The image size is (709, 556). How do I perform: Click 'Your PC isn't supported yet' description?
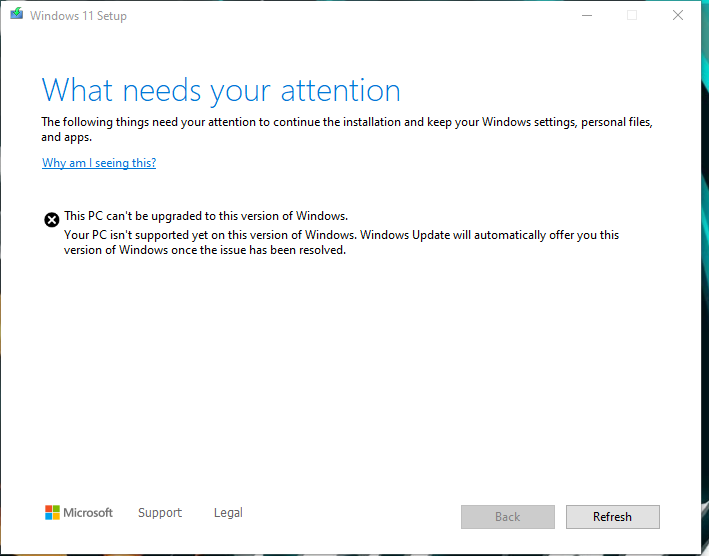coord(341,242)
